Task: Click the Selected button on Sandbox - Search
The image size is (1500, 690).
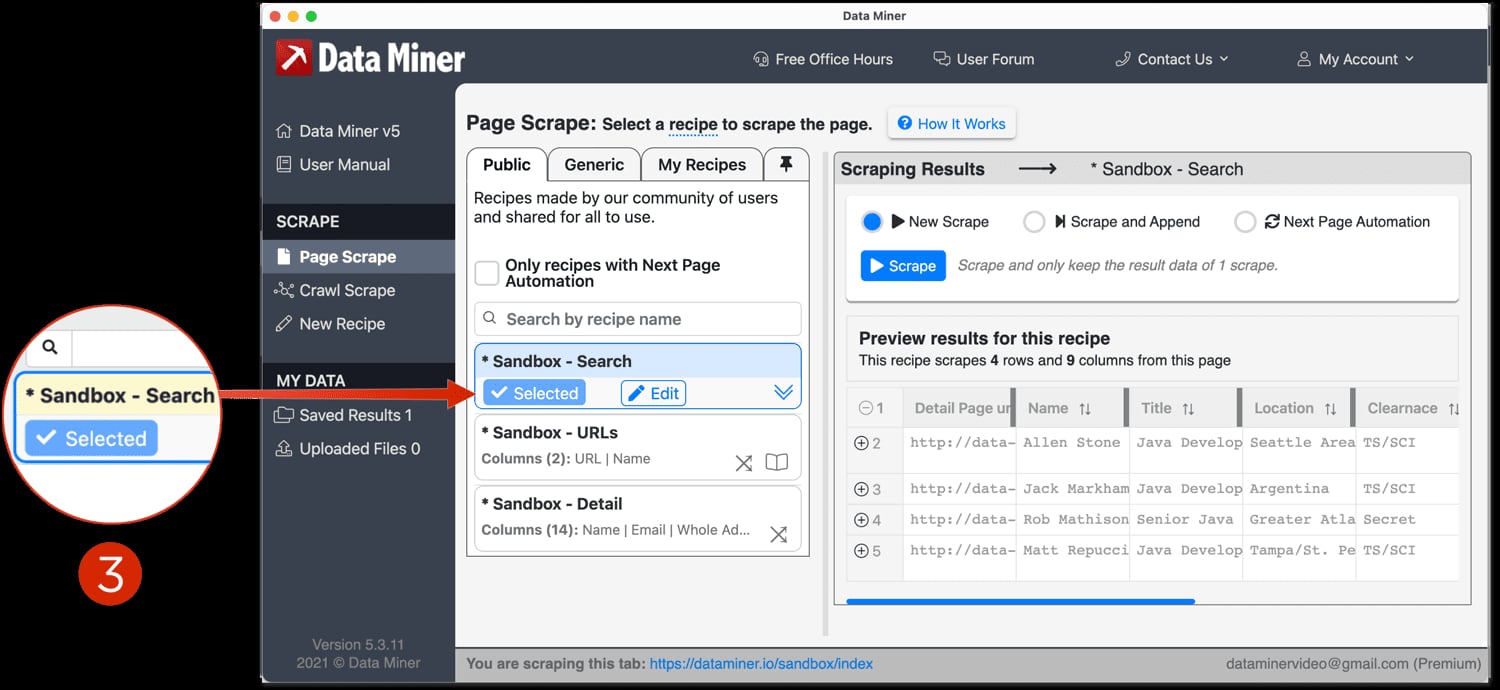Action: (x=534, y=393)
